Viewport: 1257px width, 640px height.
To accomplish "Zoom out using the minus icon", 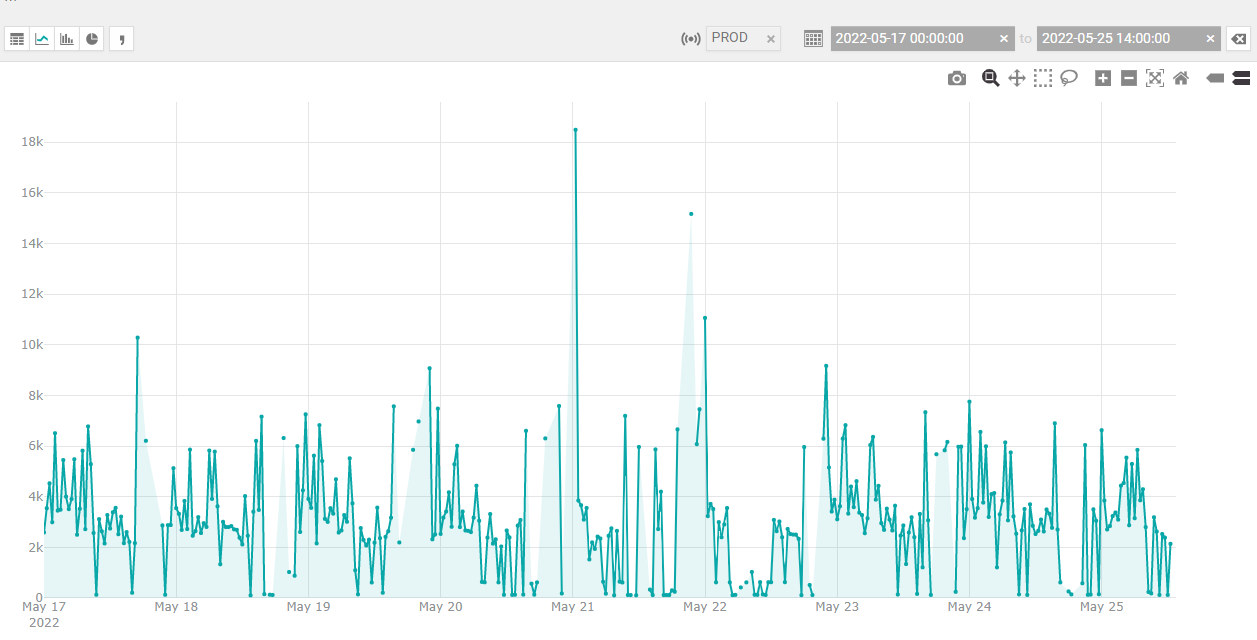I will [x=1128, y=77].
